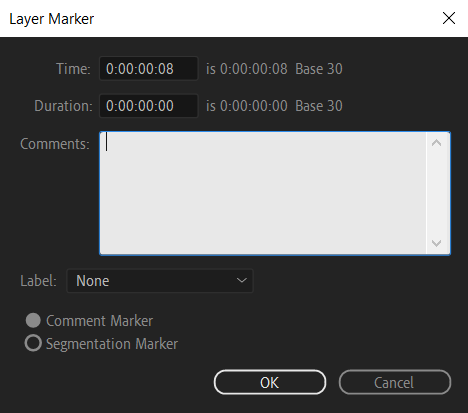Click into the Time input field
The image size is (468, 413).
(x=149, y=69)
